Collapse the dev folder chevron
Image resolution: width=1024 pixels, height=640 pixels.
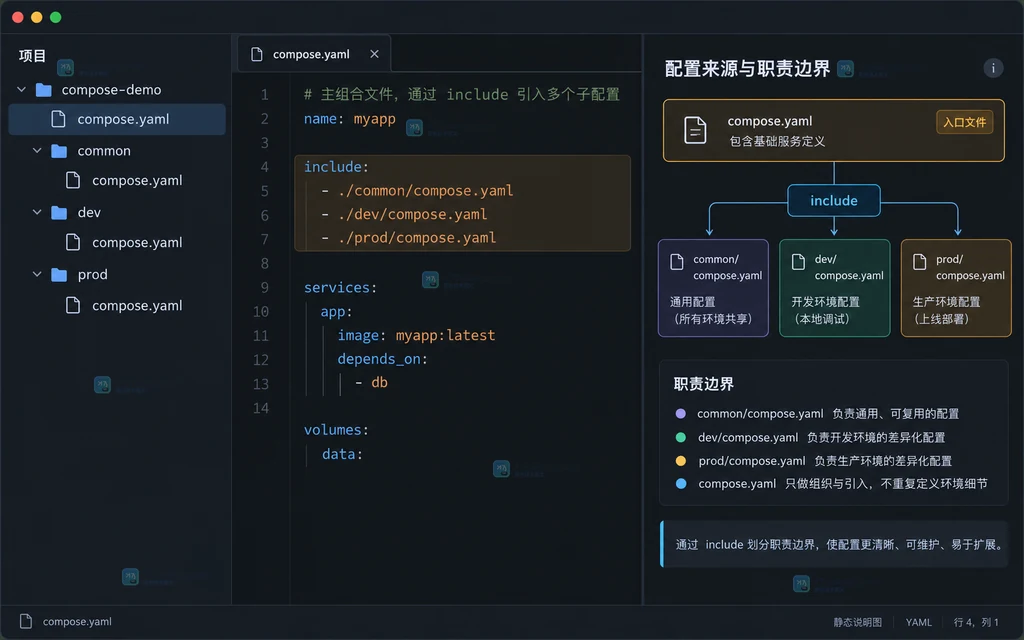(37, 212)
